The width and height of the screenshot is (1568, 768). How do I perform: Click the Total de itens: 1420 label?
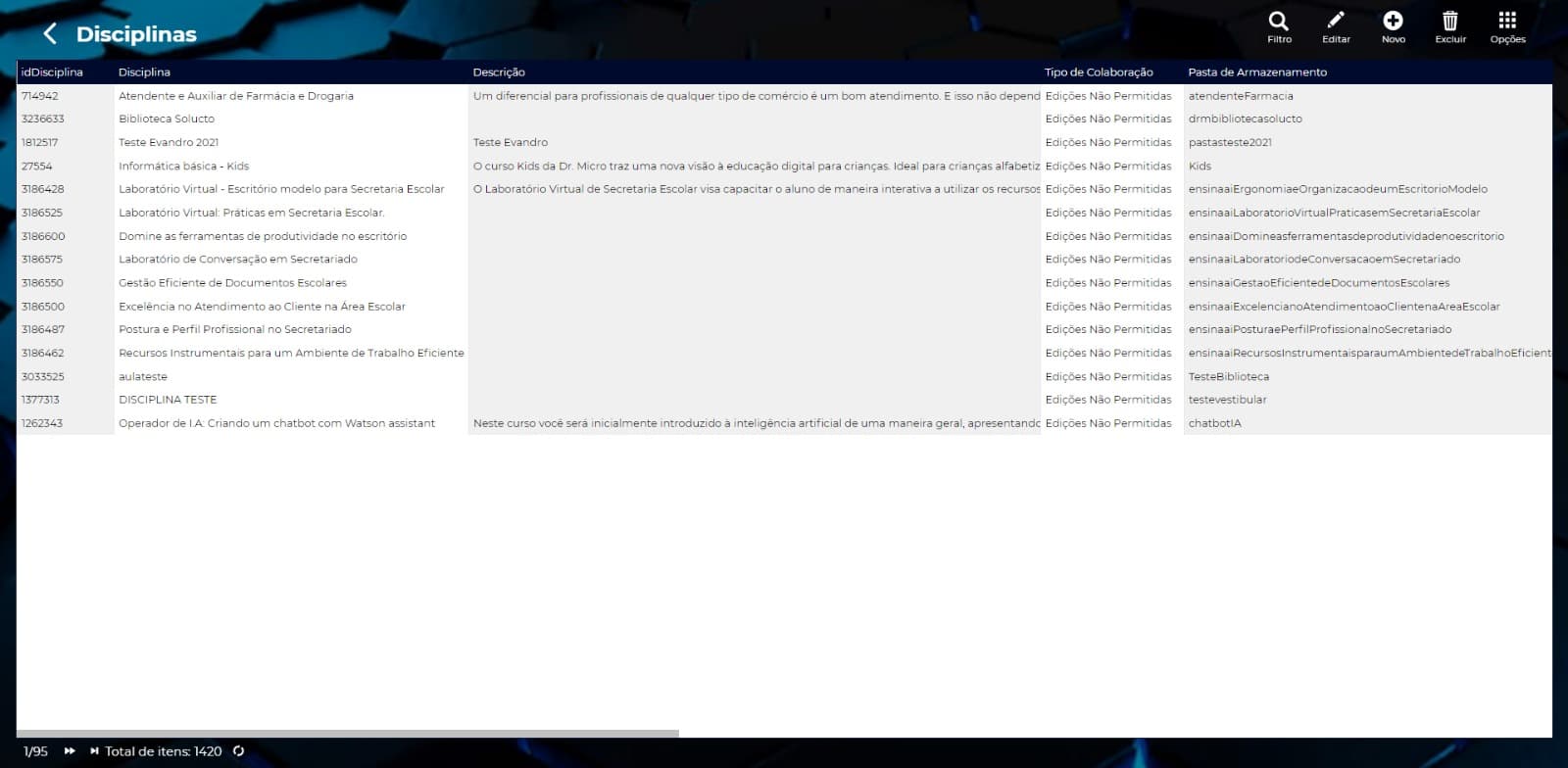(164, 751)
